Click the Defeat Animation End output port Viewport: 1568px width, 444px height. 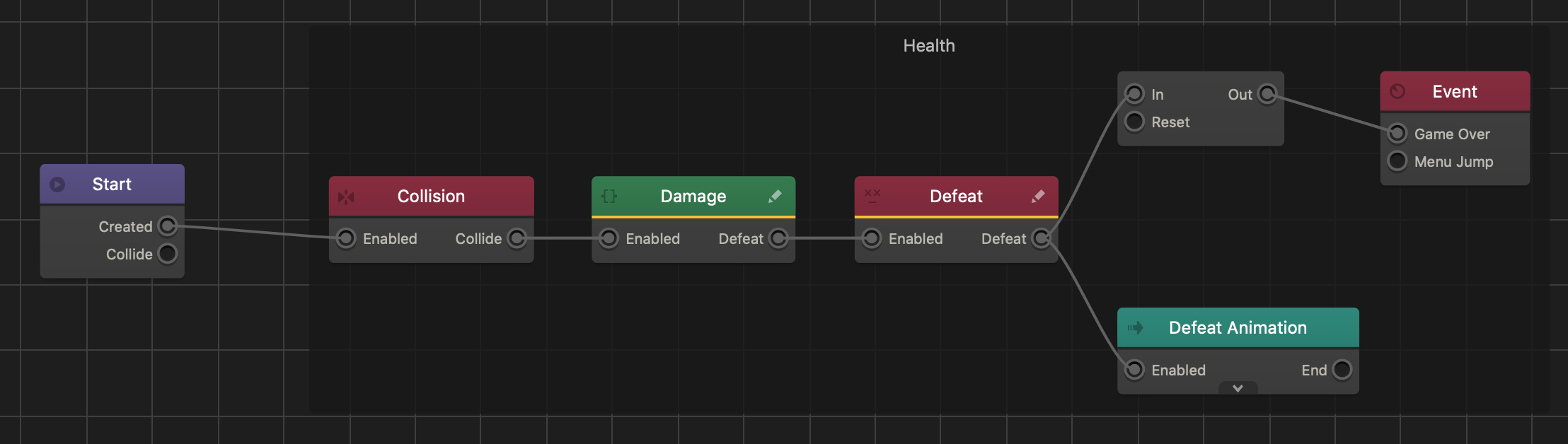click(1342, 370)
